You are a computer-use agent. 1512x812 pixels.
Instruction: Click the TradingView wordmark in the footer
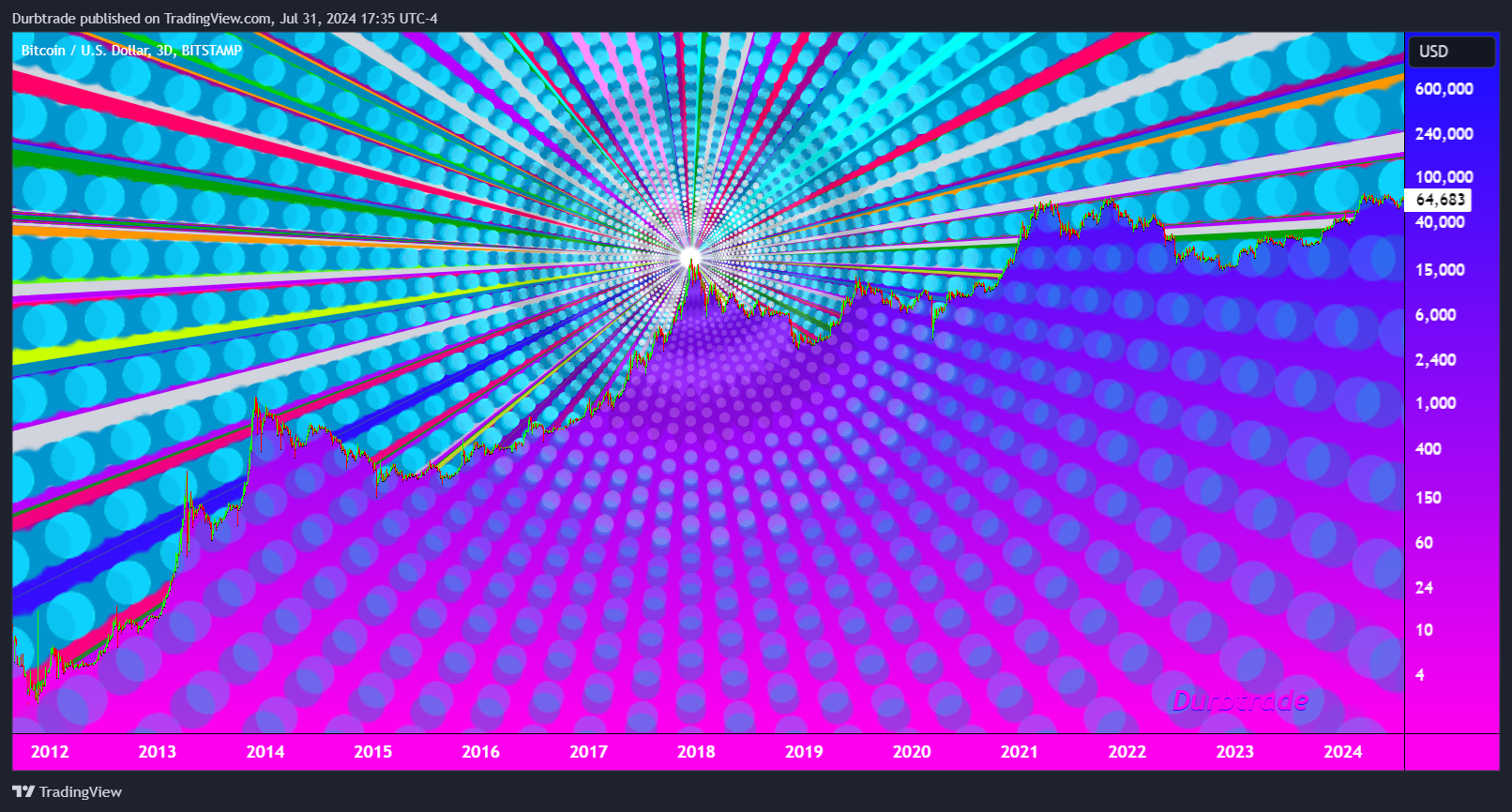[81, 792]
